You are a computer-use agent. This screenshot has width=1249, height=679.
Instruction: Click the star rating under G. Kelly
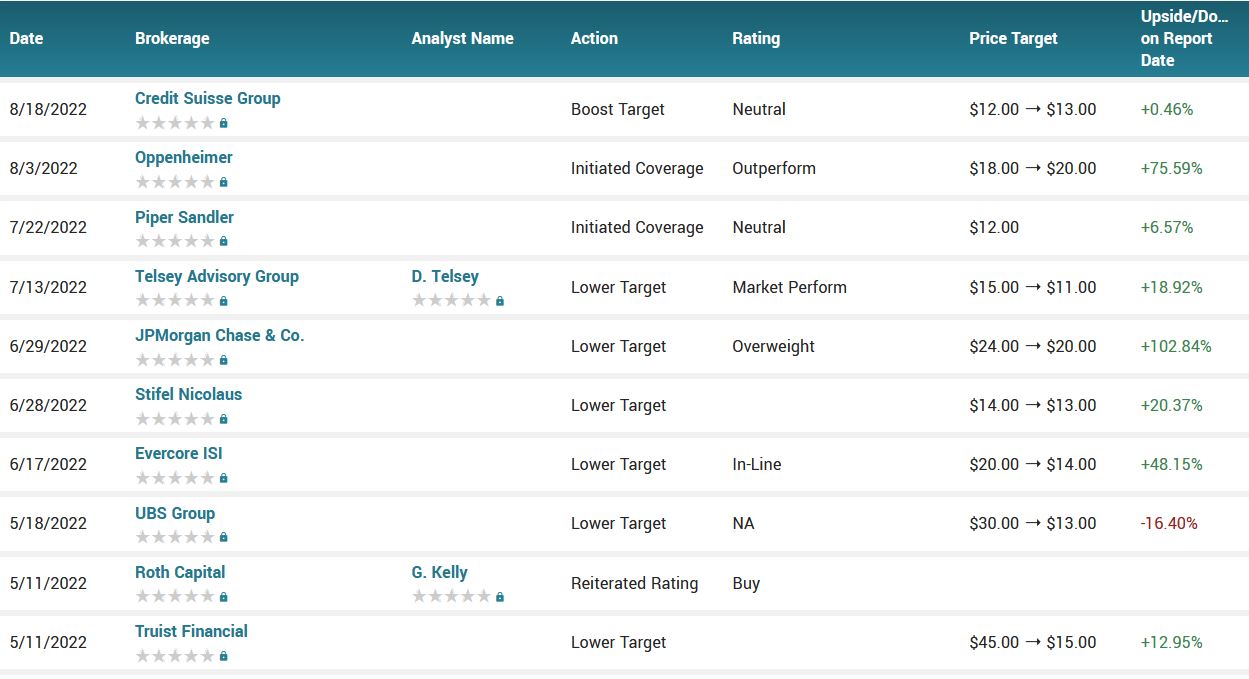coord(452,597)
